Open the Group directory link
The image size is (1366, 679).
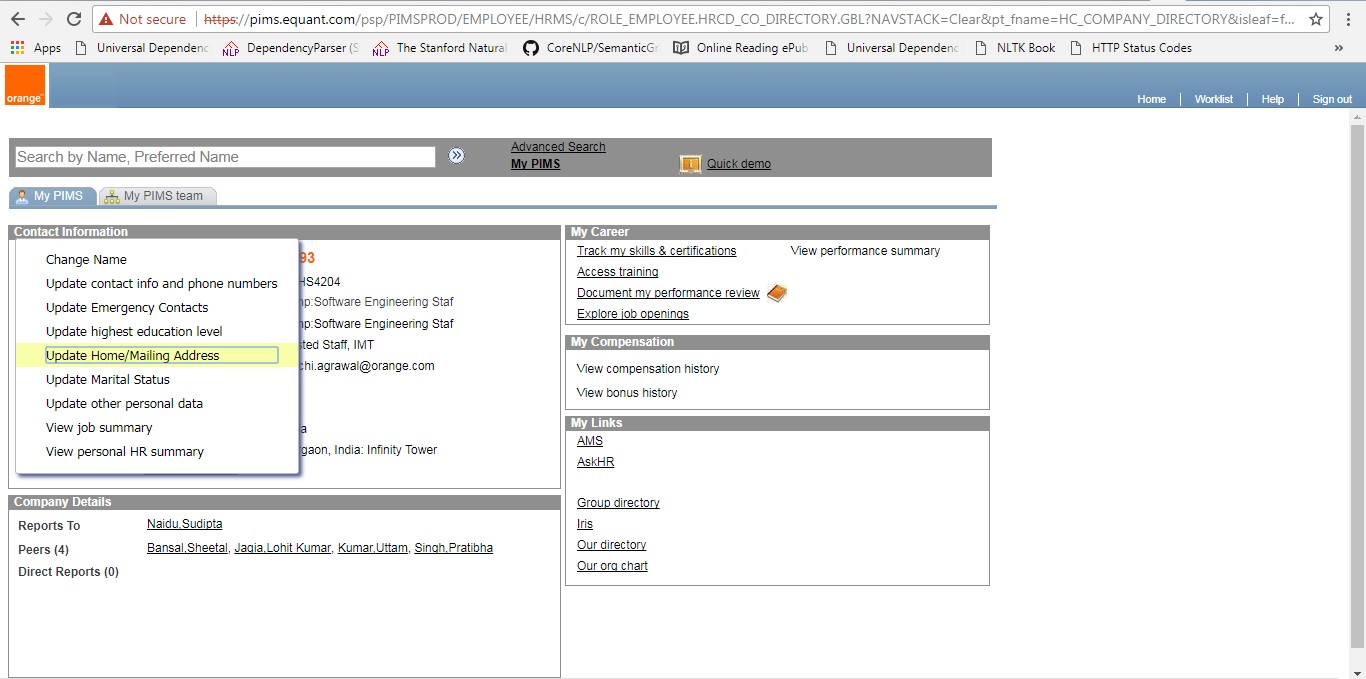point(618,503)
